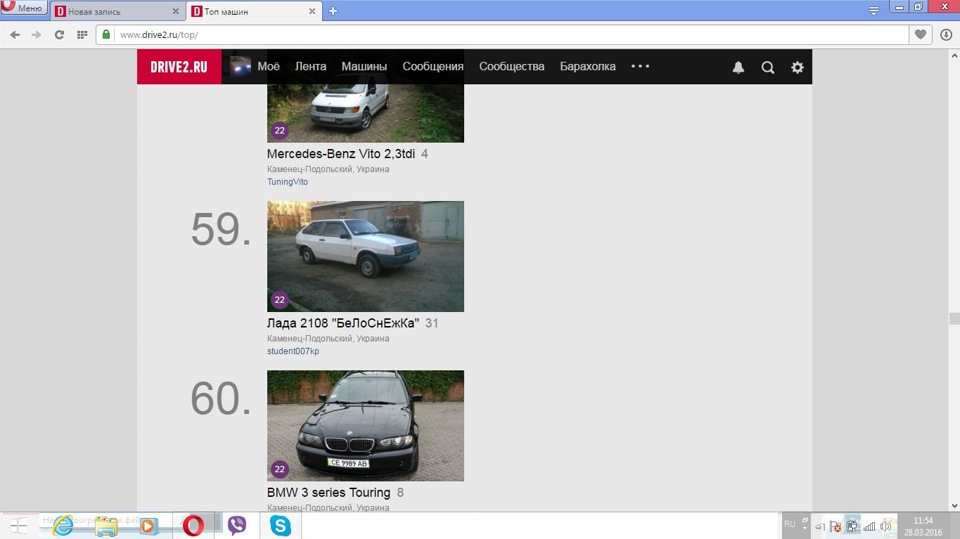Open volume speaker tray icon
Image resolution: width=960 pixels, height=539 pixels.
click(x=886, y=526)
